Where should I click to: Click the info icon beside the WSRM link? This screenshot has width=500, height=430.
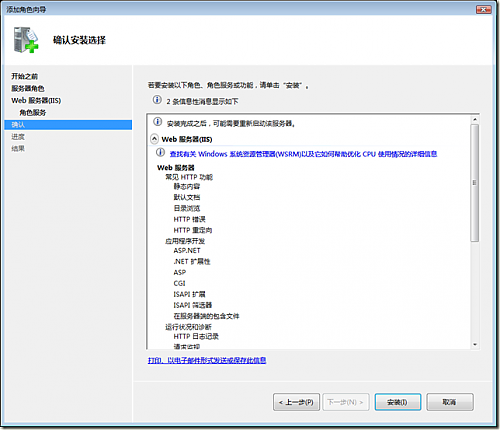click(160, 152)
